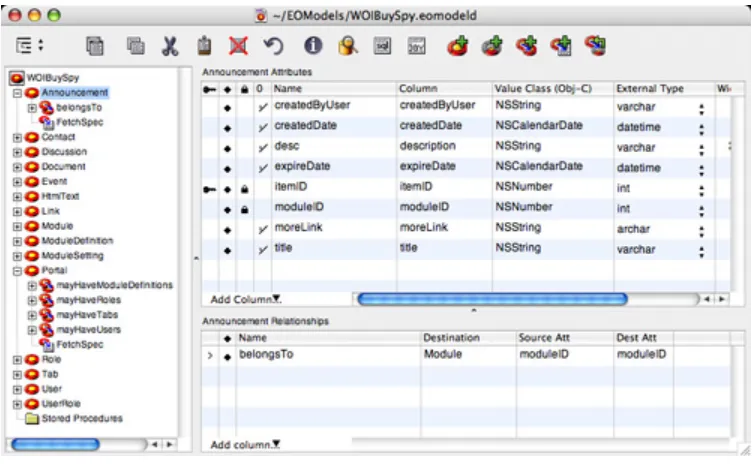
Task: Click right arrow of attributes scrollbar
Action: [721, 299]
